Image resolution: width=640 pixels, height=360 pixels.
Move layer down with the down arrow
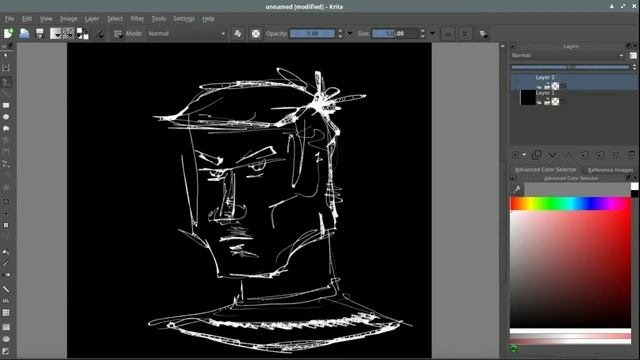tap(552, 155)
